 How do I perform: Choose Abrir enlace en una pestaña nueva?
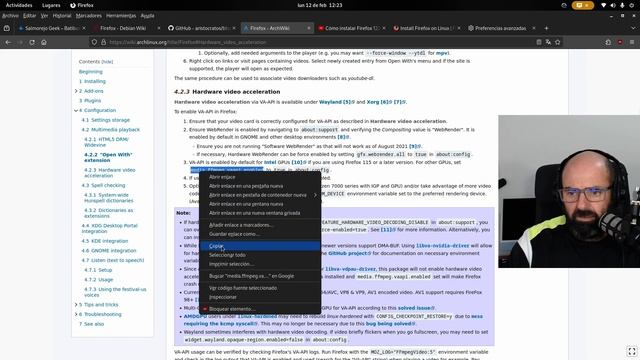pos(260,186)
